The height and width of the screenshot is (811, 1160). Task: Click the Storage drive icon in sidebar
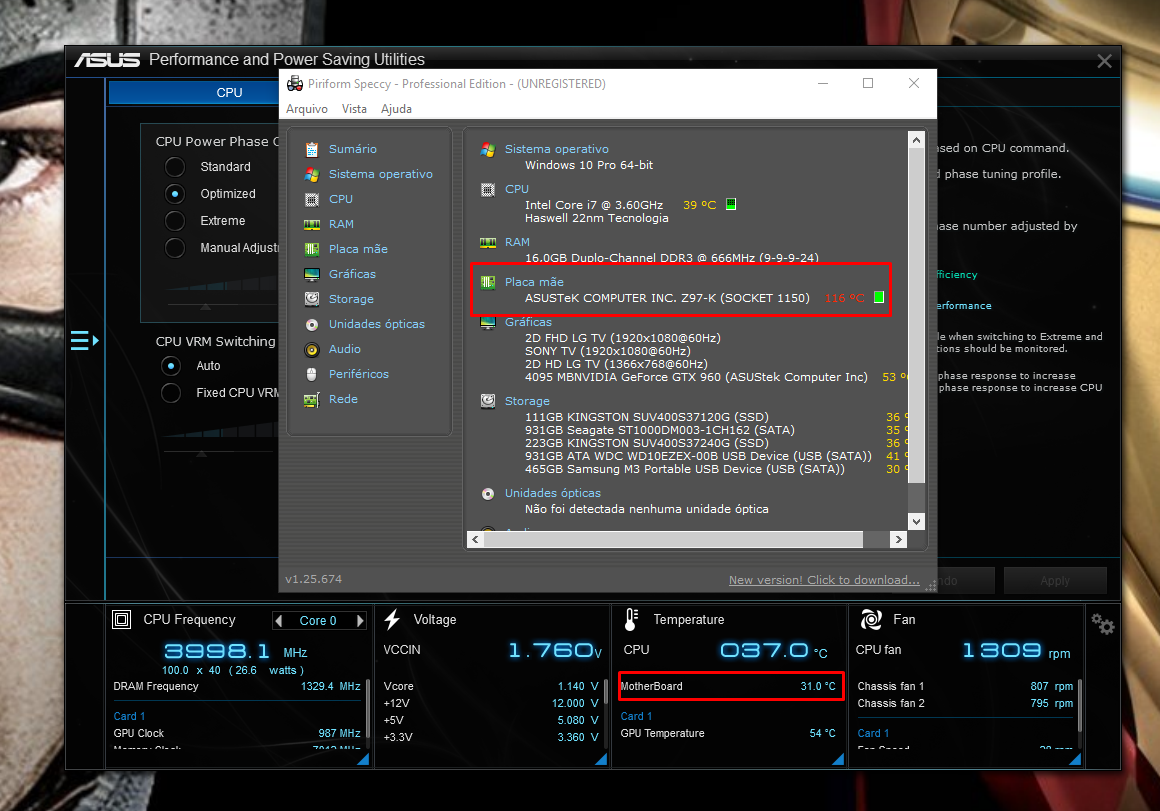tap(312, 299)
